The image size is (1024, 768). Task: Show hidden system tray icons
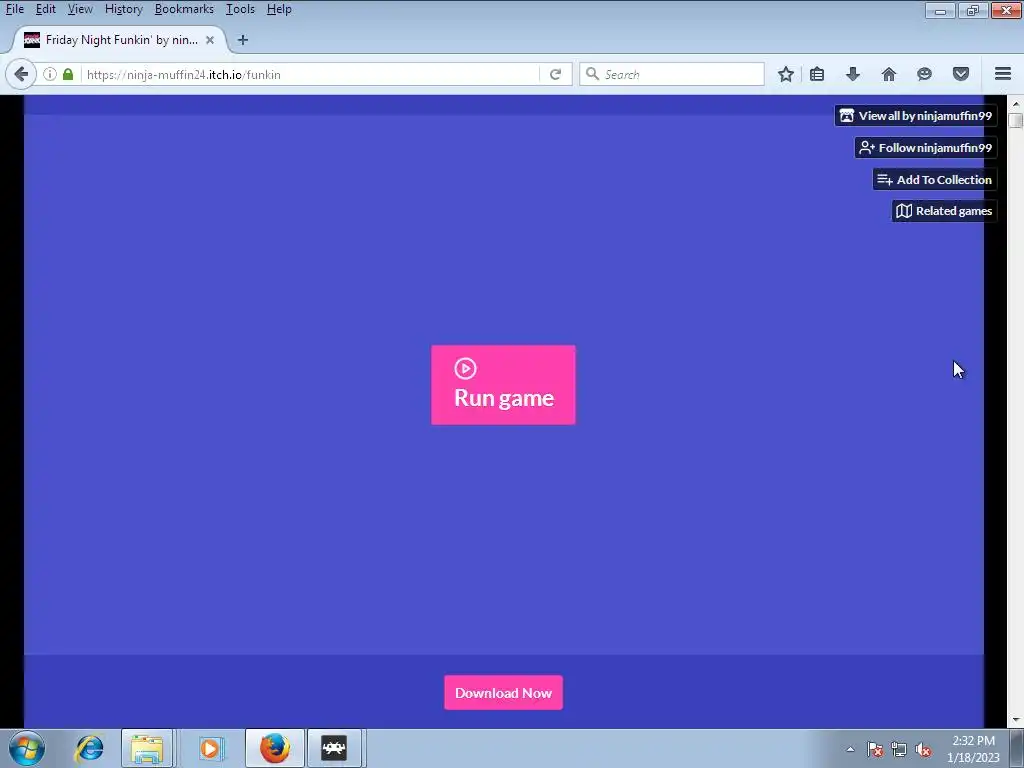pos(850,749)
